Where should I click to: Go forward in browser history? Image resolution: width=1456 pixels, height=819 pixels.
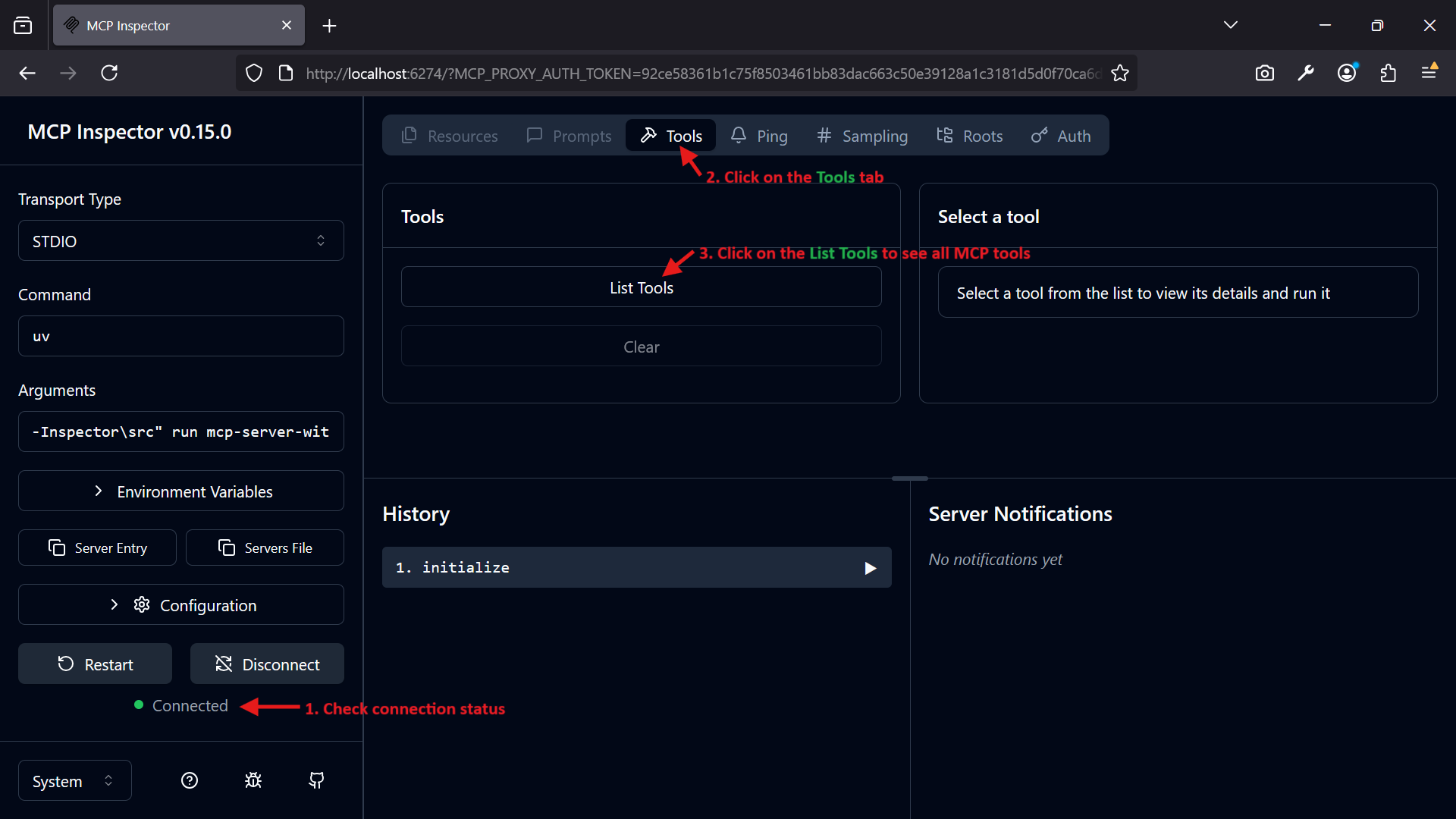(68, 73)
